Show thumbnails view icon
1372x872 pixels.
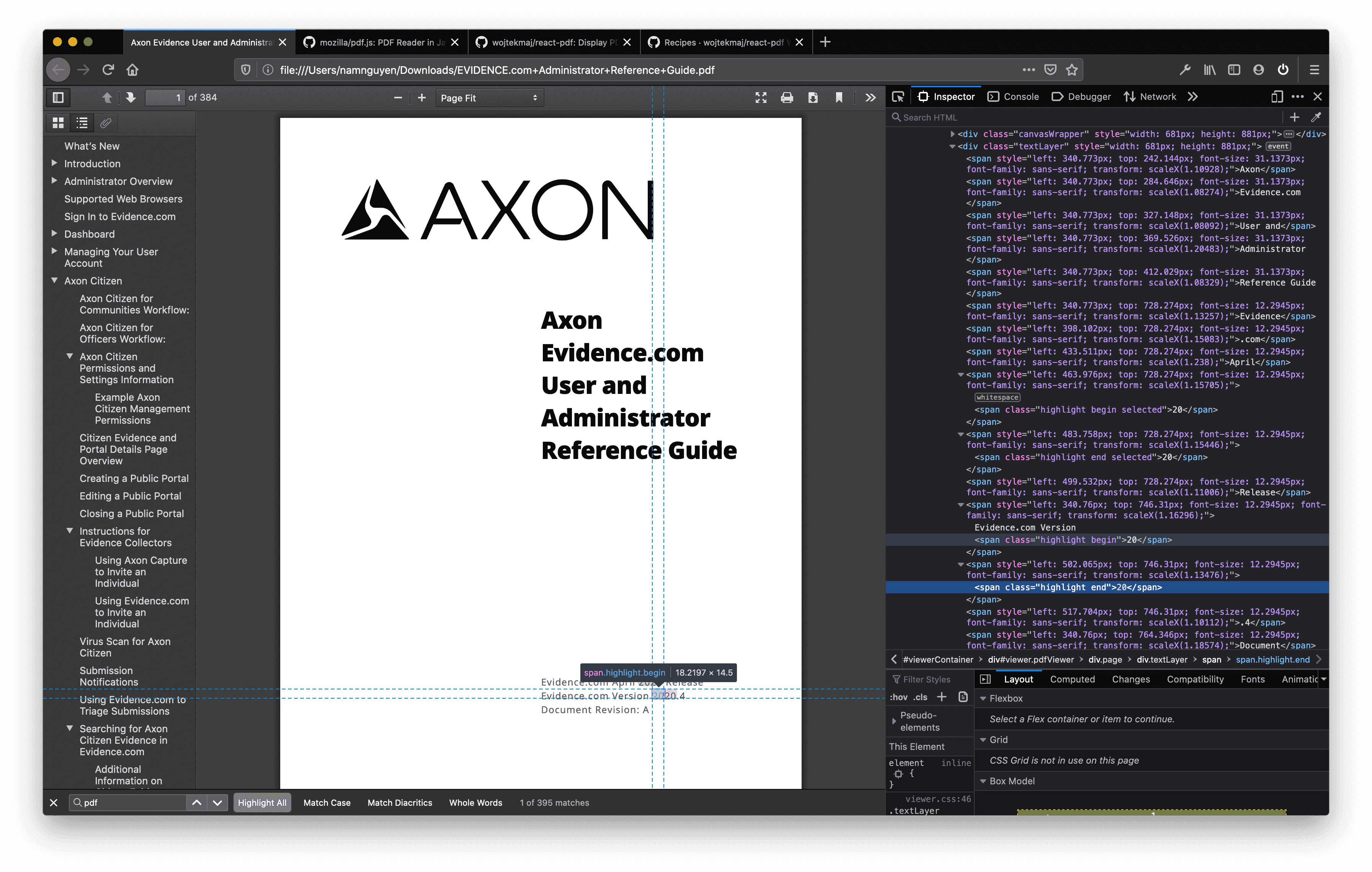(x=58, y=122)
